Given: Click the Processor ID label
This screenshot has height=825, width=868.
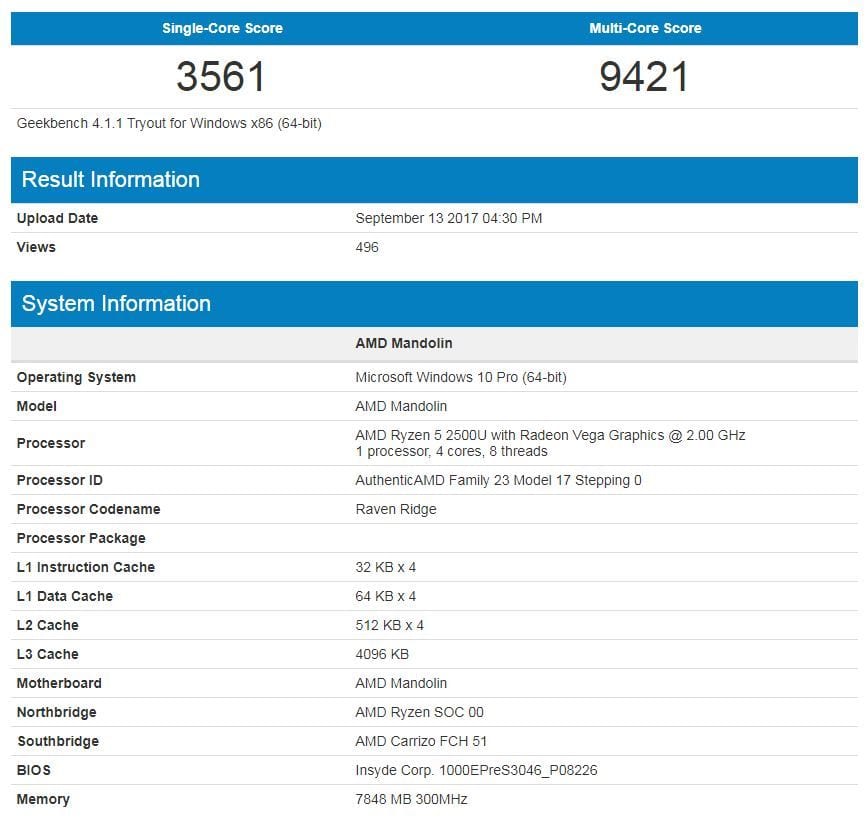Looking at the screenshot, I should pos(59,480).
